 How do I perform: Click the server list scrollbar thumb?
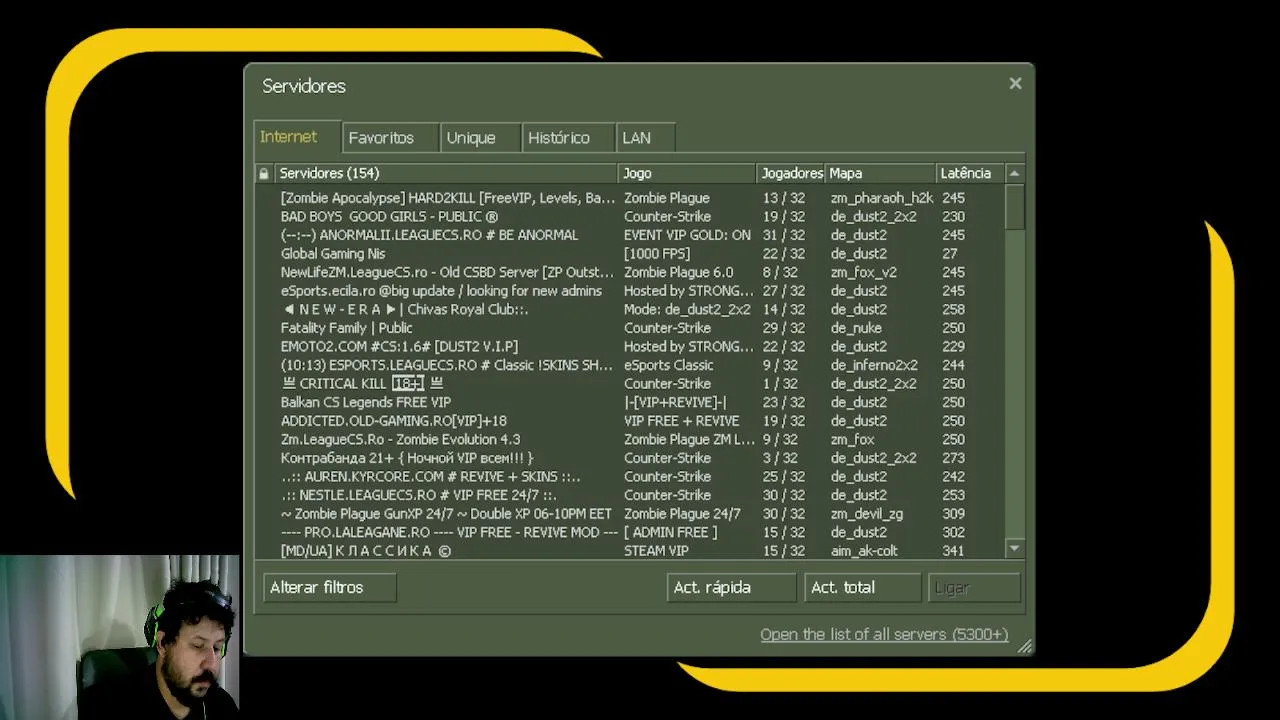[1014, 207]
